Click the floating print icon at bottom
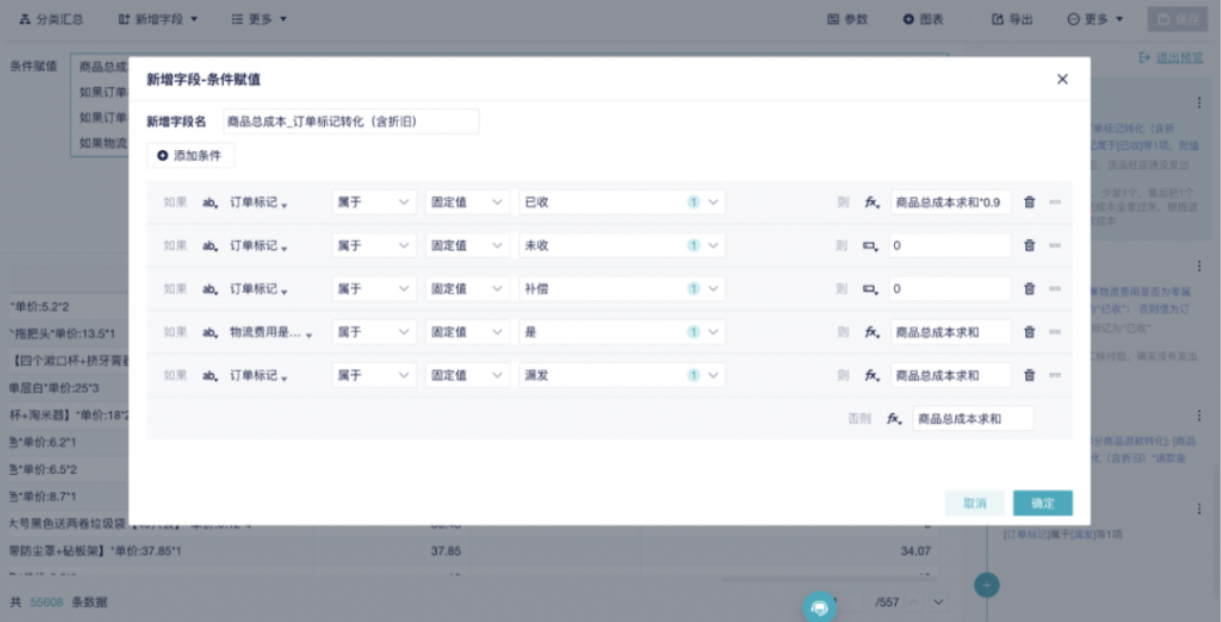1221x622 pixels. coord(820,606)
